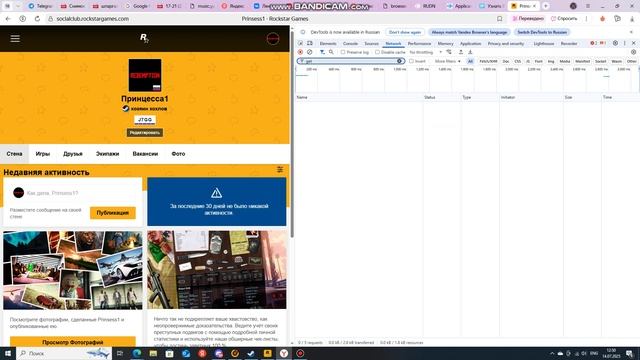This screenshot has height=360, width=640.
Task: Open Bandicam recorder in taskbar
Action: click(x=300, y=353)
